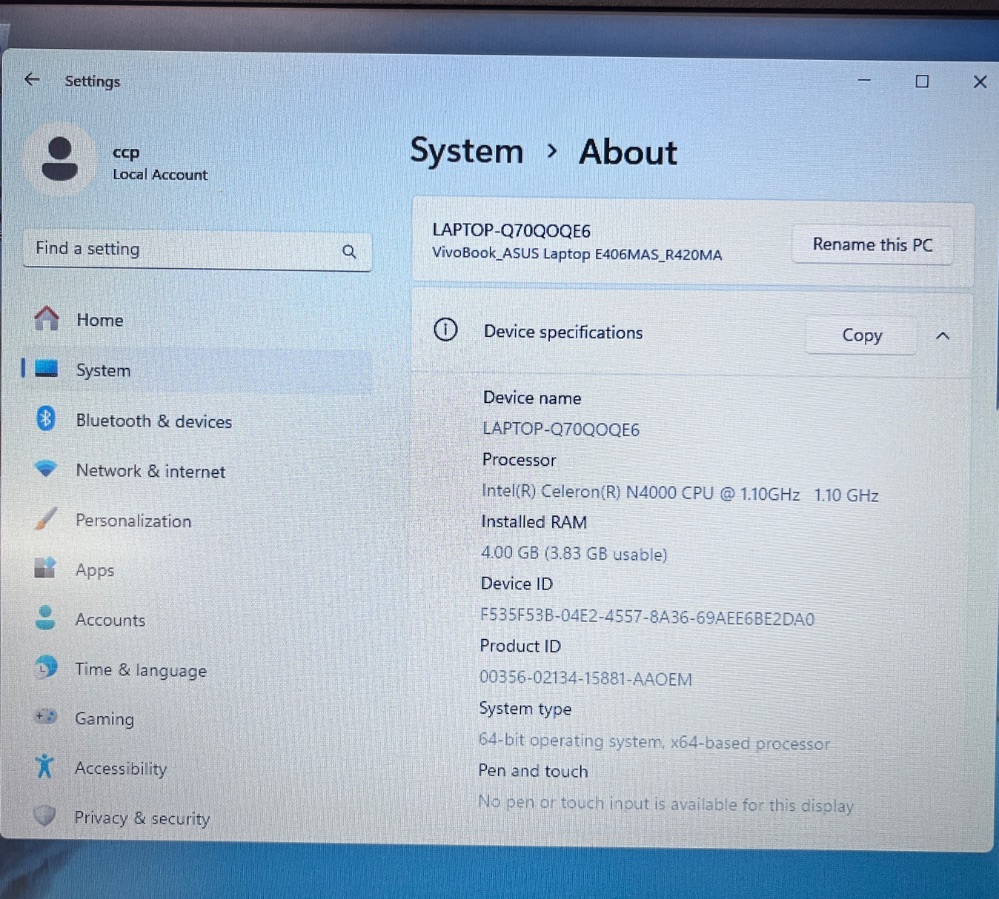Viewport: 999px width, 899px height.
Task: Click the search magnifier icon
Action: pos(349,251)
